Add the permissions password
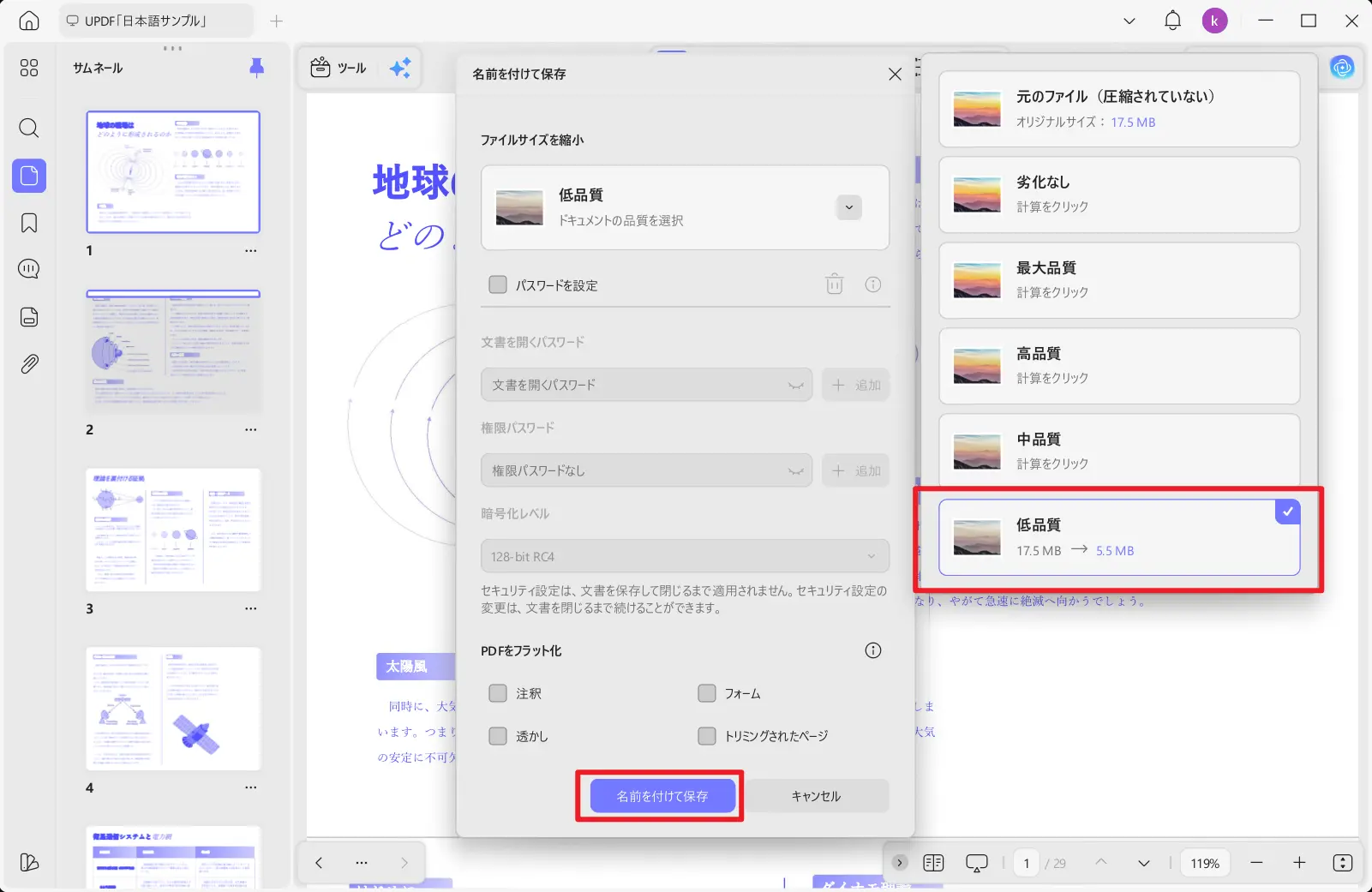Image resolution: width=1372 pixels, height=892 pixels. [856, 470]
